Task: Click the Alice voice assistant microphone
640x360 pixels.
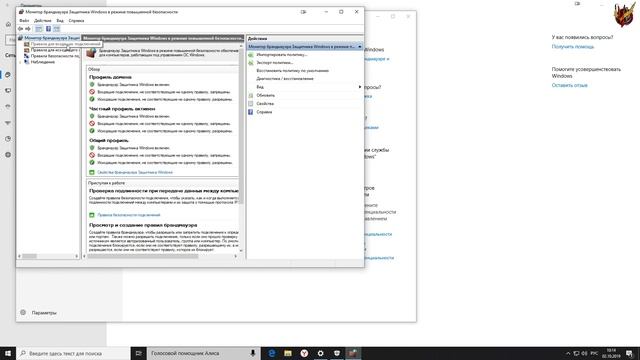Action: (x=253, y=353)
